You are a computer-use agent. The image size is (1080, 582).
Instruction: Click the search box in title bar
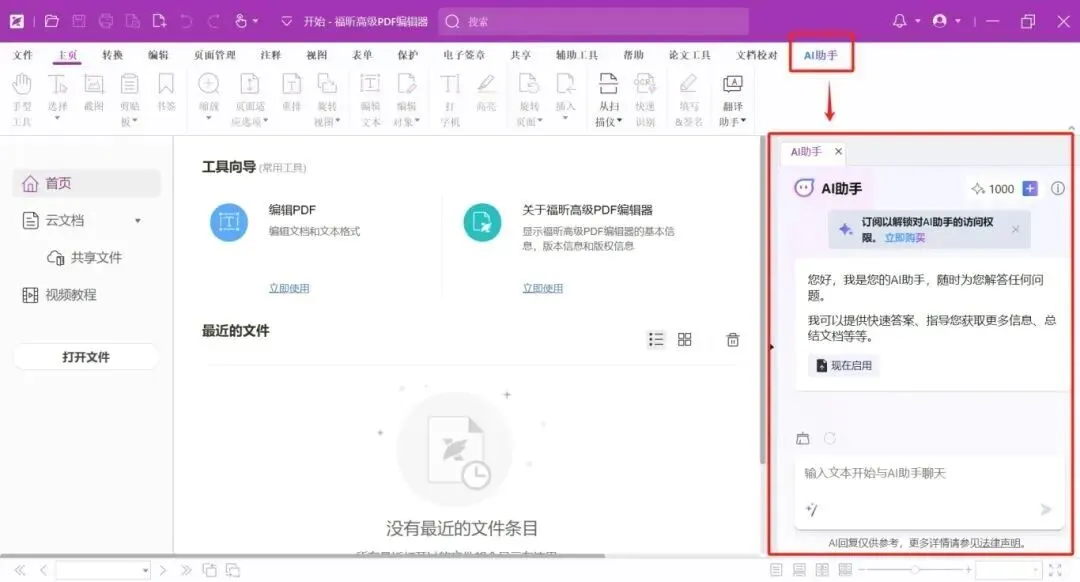click(594, 21)
